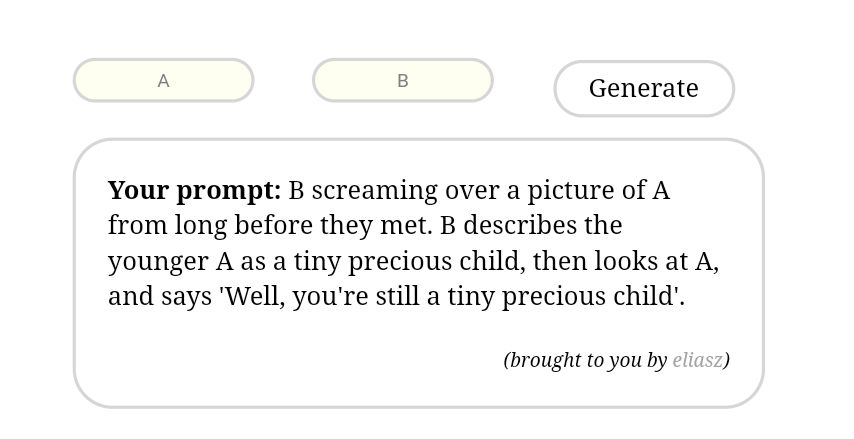Focus the input field labeled A
The width and height of the screenshot is (854, 439).
[x=163, y=81]
